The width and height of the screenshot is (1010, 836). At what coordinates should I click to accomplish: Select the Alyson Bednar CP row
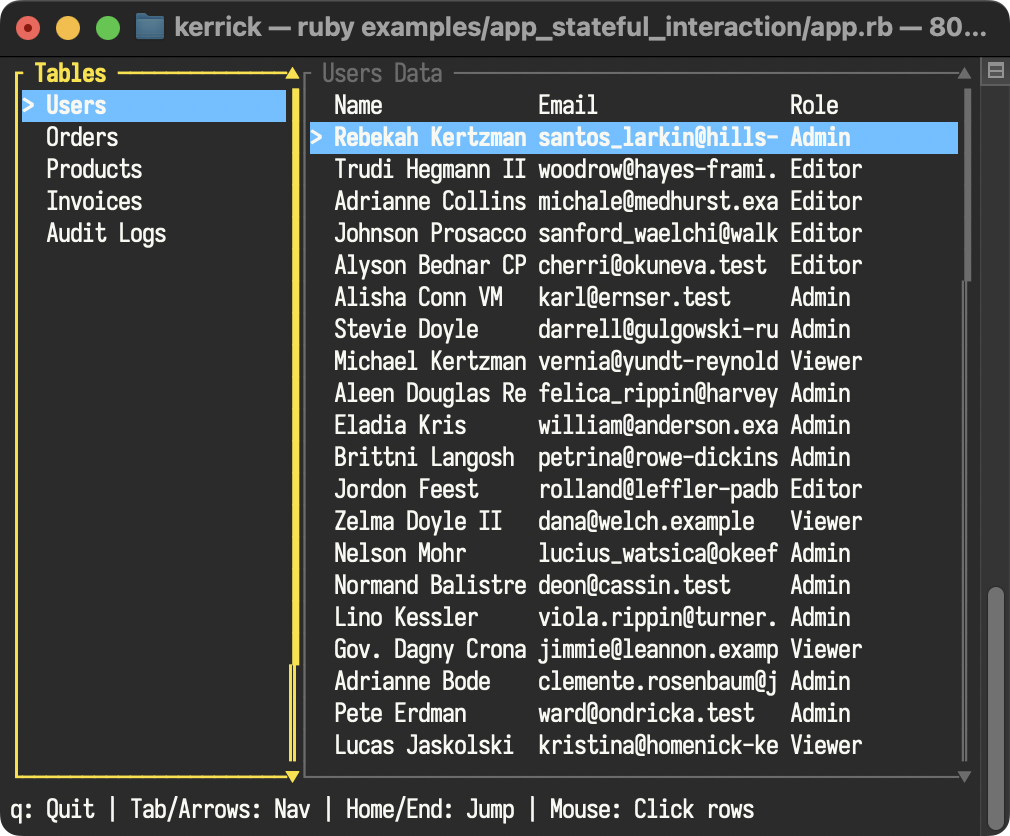(x=634, y=265)
